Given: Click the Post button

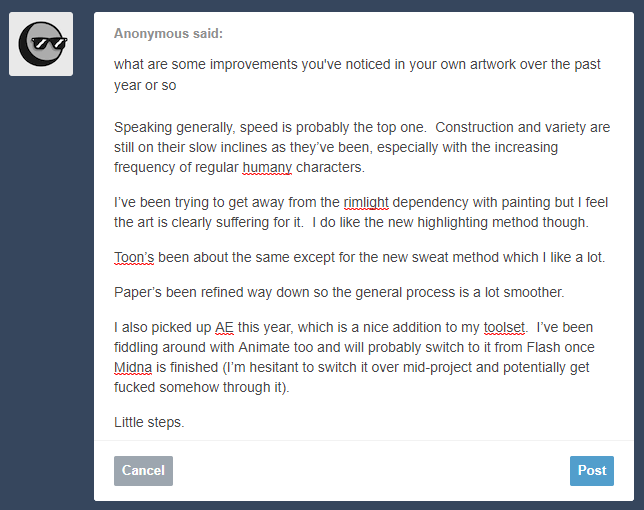Looking at the screenshot, I should coord(591,471).
